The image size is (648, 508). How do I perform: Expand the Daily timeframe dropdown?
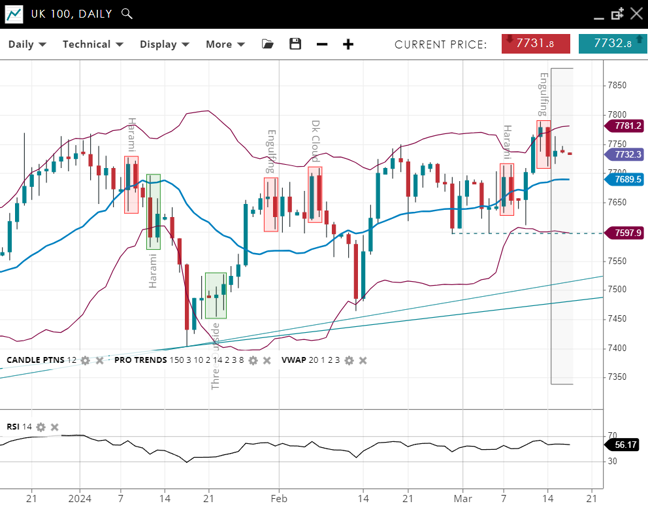[26, 44]
